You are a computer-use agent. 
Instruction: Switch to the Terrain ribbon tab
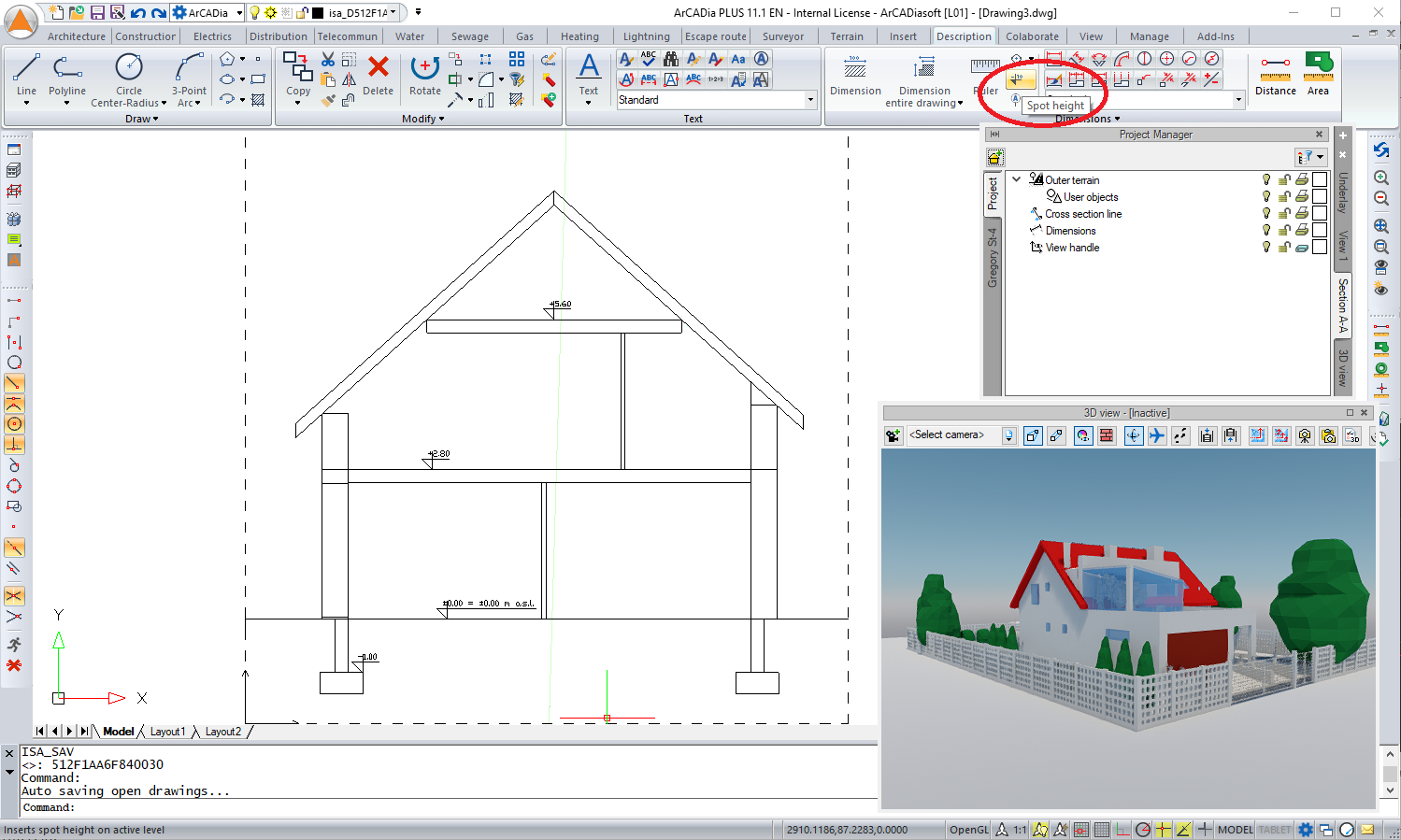coord(847,36)
